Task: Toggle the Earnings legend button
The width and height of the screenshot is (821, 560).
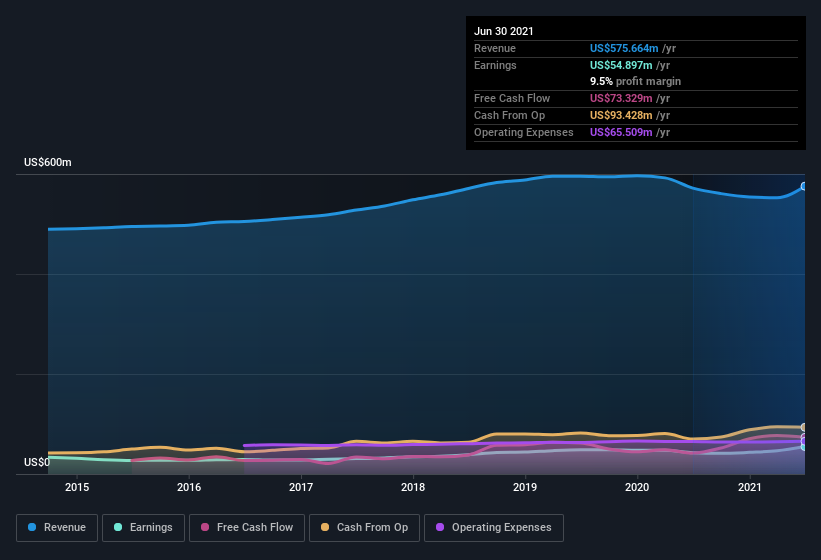Action: coord(143,528)
